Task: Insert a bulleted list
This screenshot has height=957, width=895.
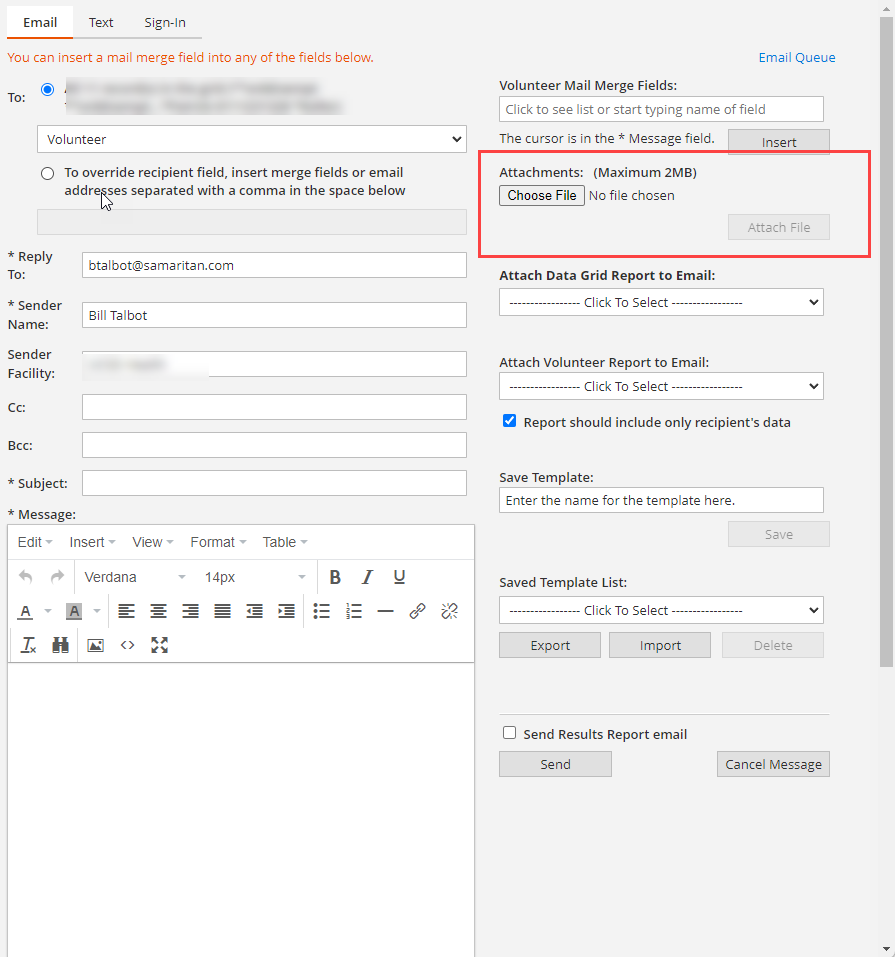Action: 322,611
